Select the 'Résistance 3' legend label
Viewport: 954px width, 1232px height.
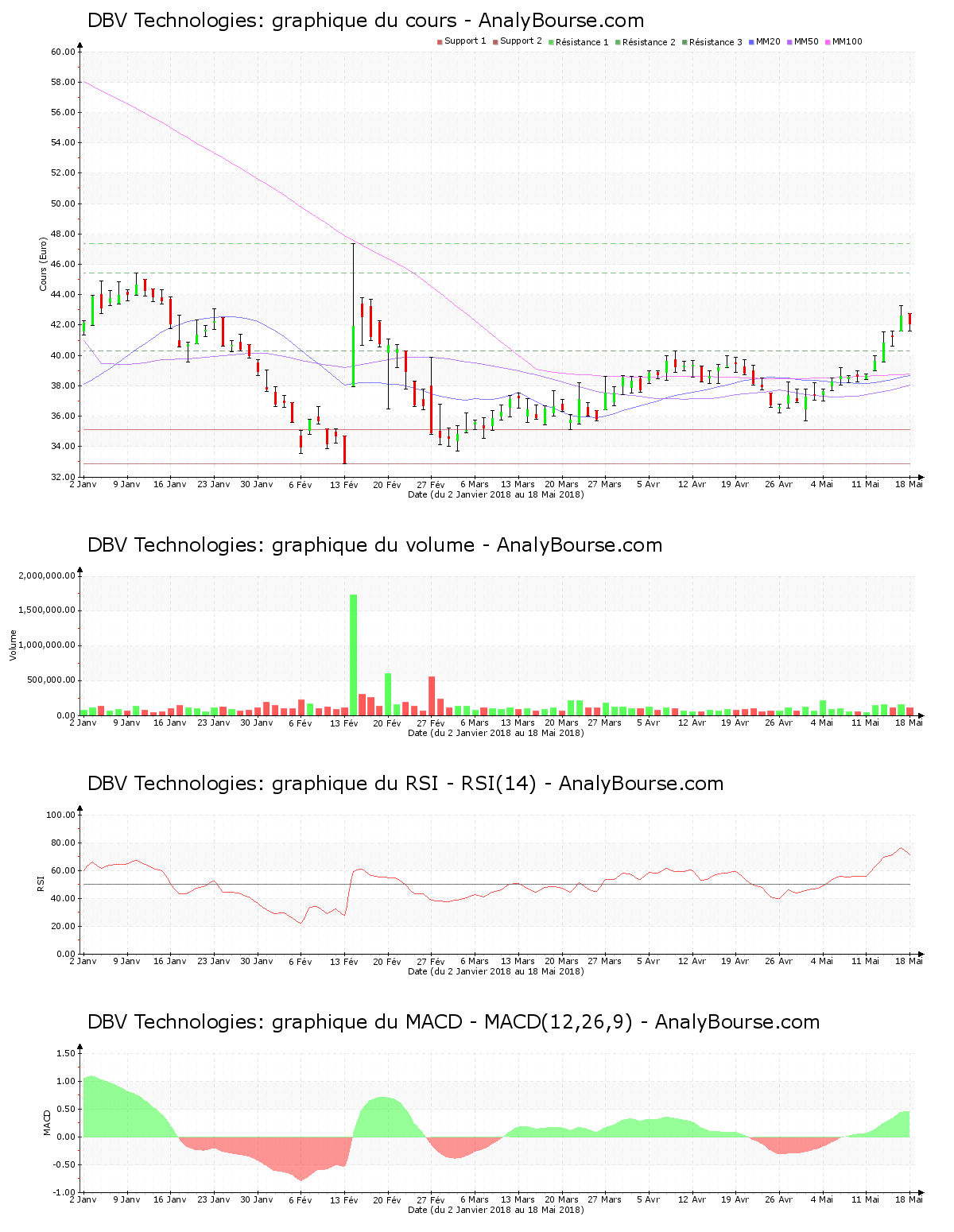coord(715,42)
